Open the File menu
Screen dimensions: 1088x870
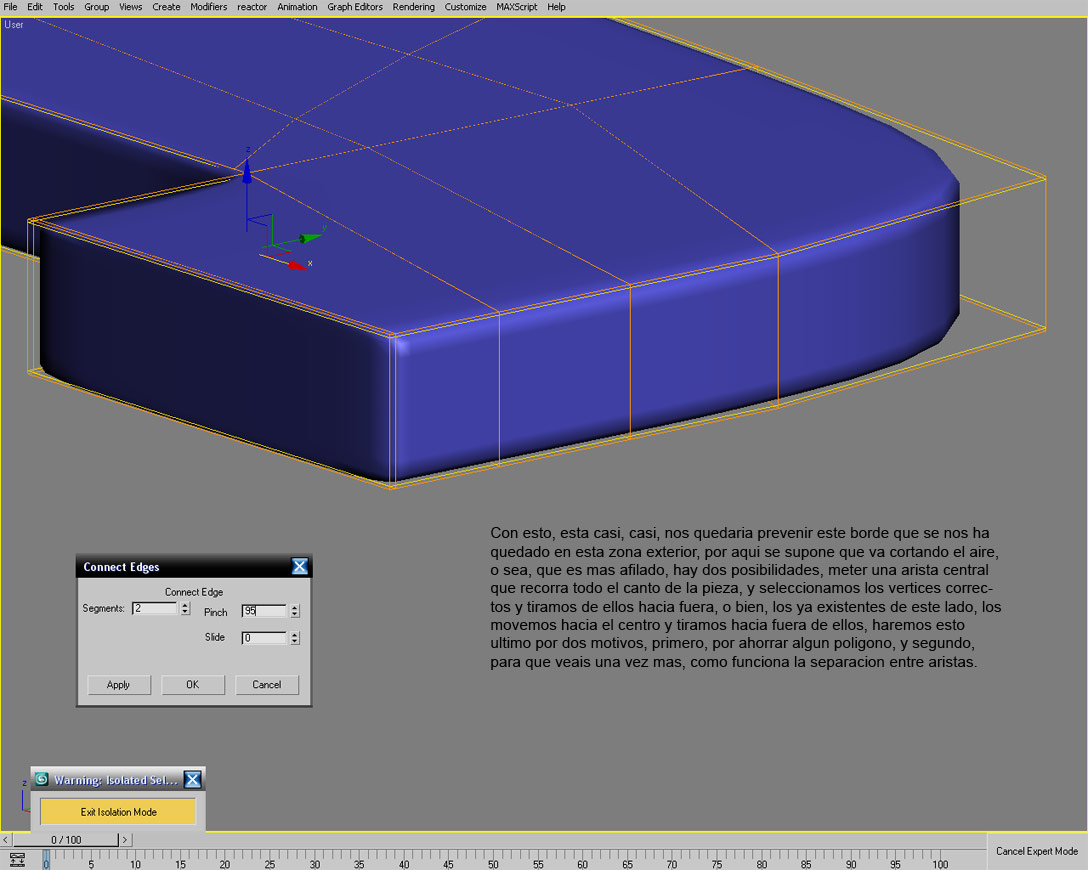(10, 7)
